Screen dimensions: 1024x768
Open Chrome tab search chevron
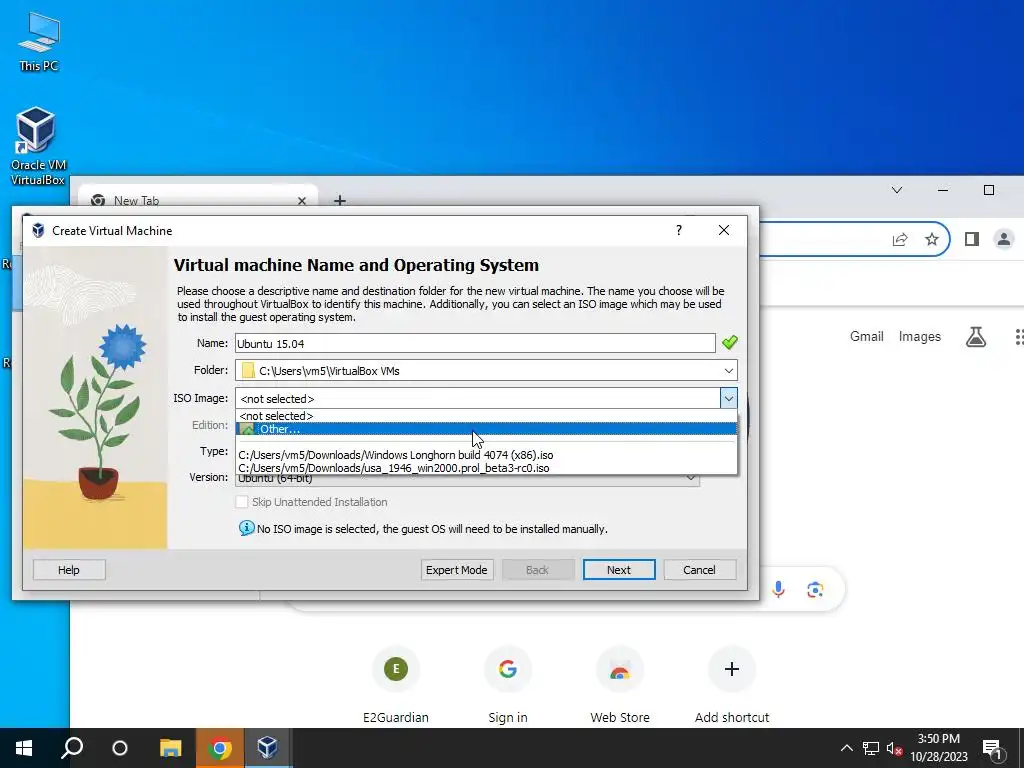pos(897,190)
